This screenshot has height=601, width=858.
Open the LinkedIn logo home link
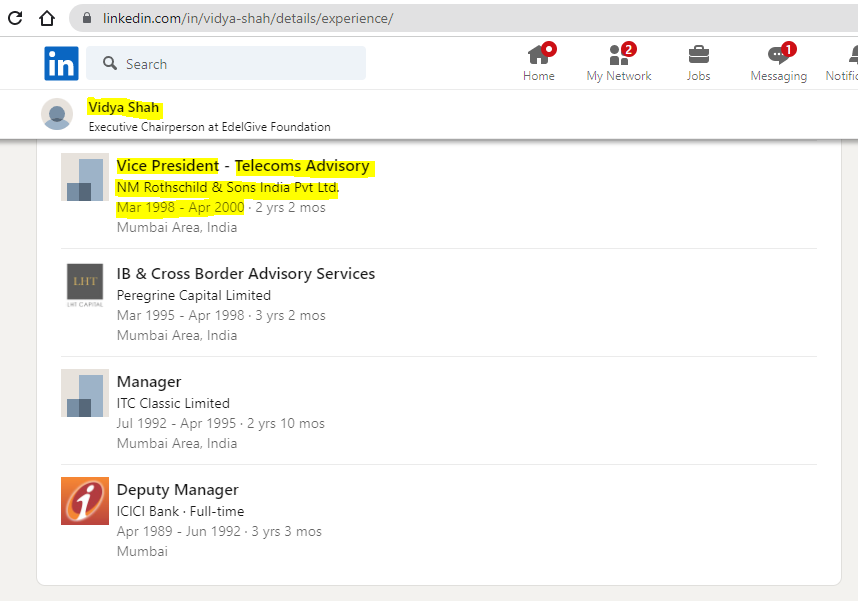coord(61,63)
